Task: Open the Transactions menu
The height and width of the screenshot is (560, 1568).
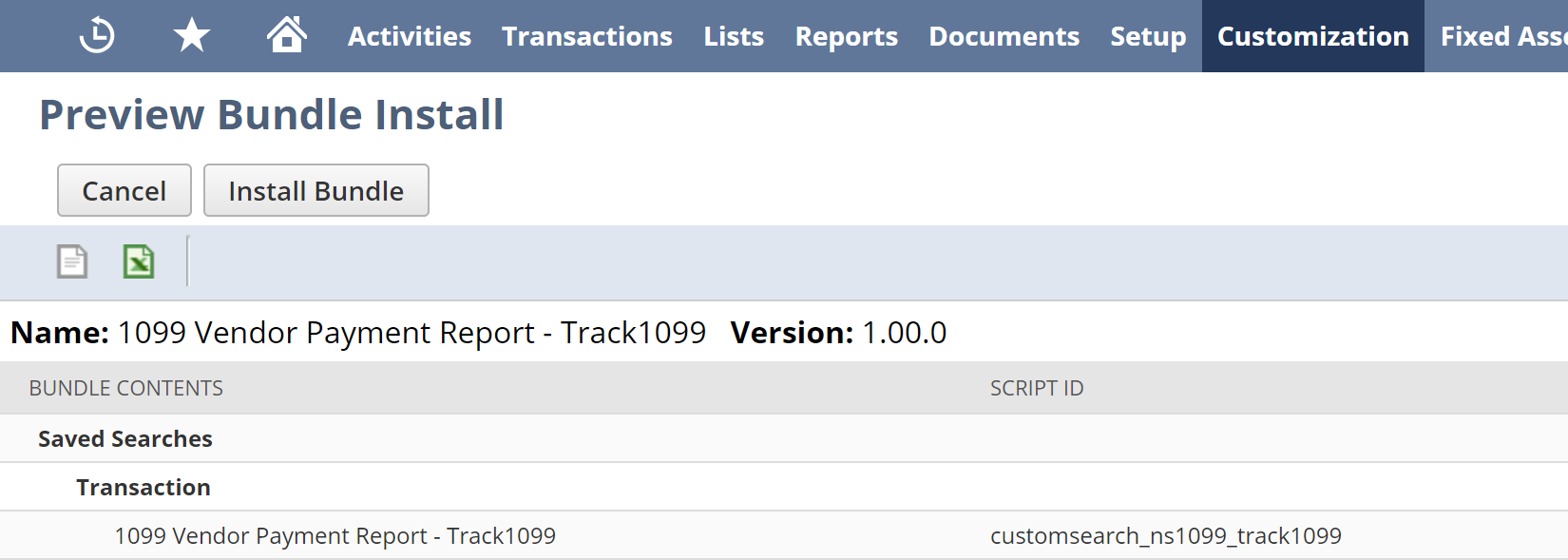Action: (587, 36)
